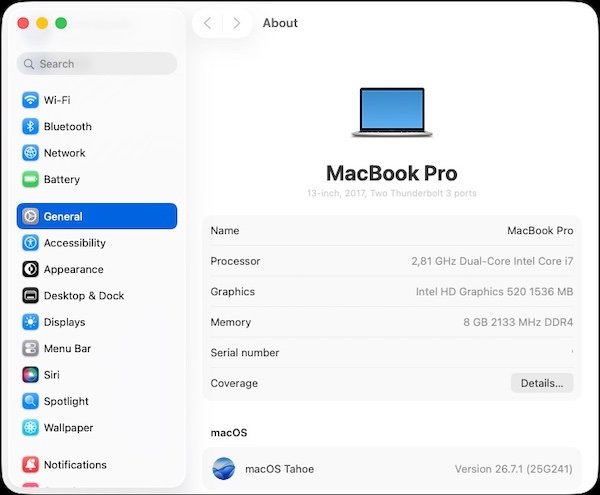Click 'Intel HD Graphics 520 1536 MB' value
This screenshot has width=600, height=495.
click(494, 292)
